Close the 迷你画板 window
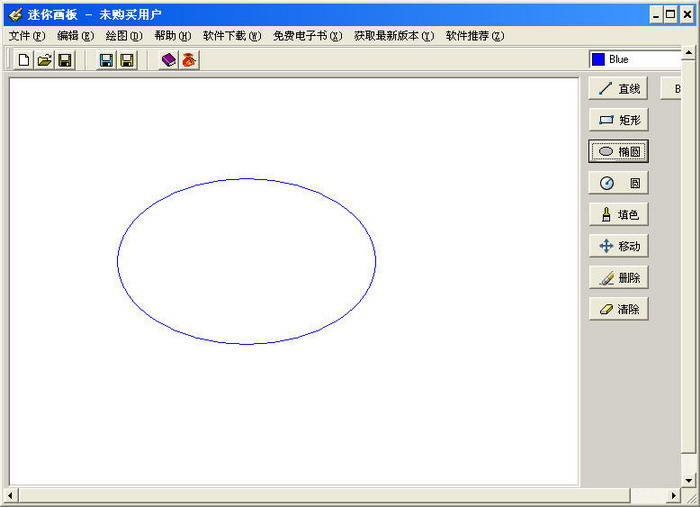This screenshot has height=507, width=700. pyautogui.click(x=687, y=15)
